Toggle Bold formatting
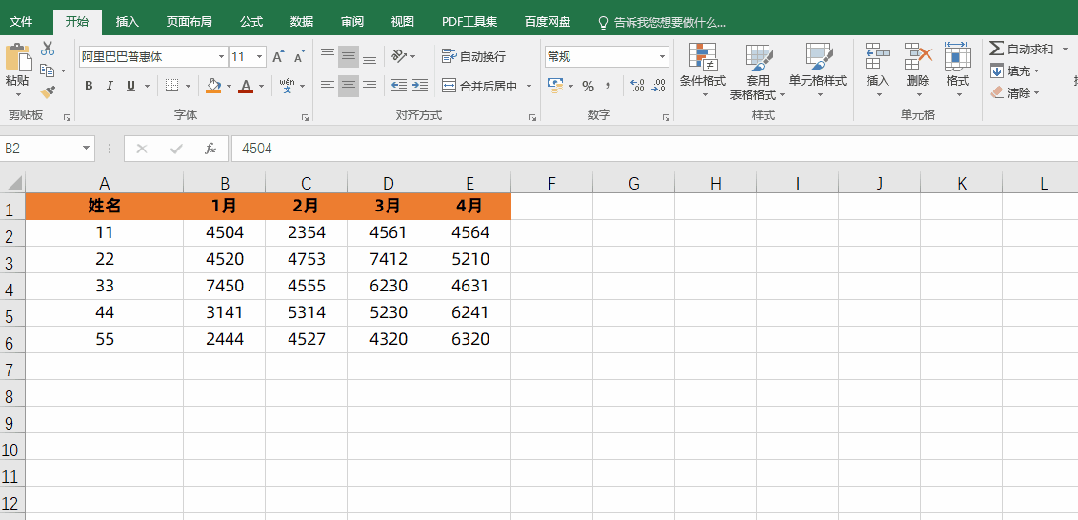Image resolution: width=1078 pixels, height=520 pixels. [x=88, y=86]
